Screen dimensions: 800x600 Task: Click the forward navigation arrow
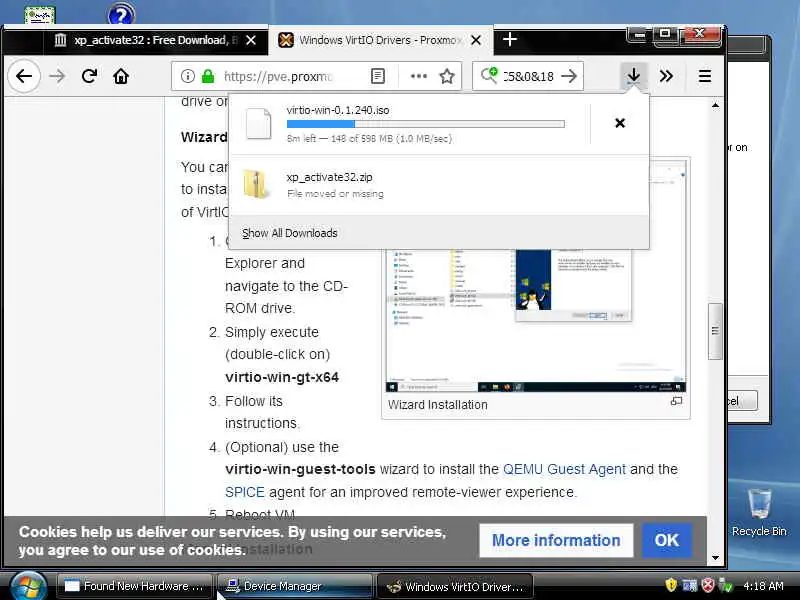tap(57, 77)
